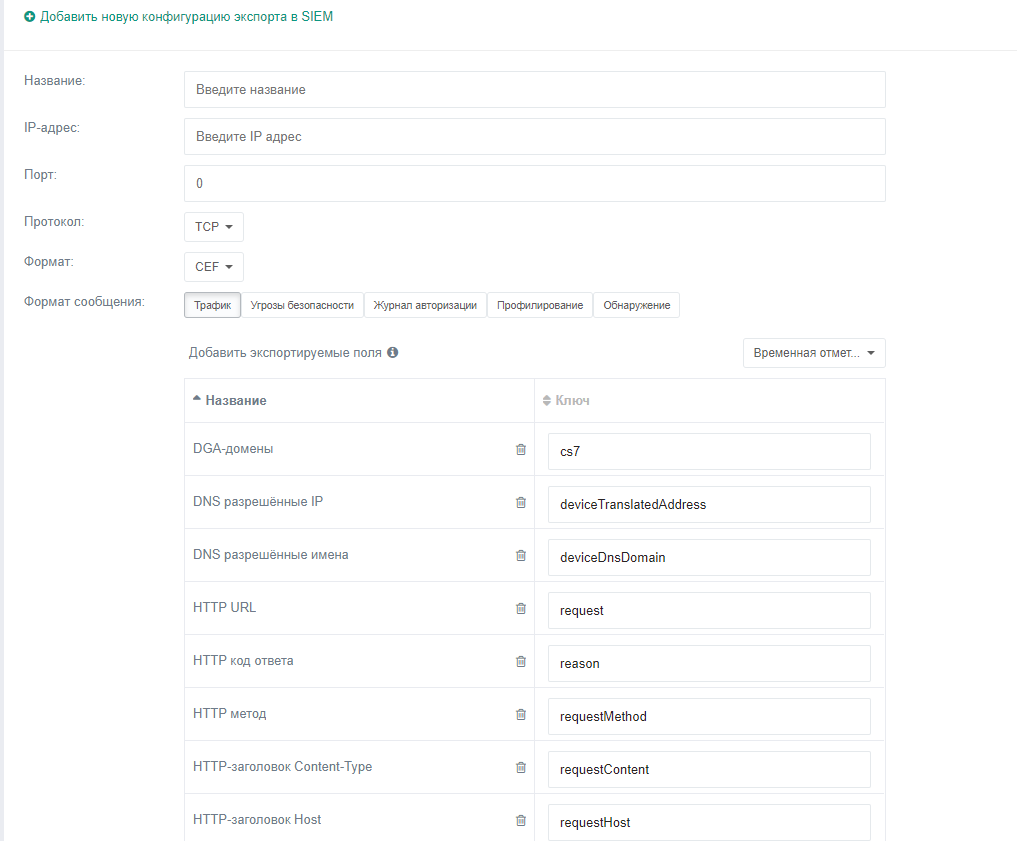
Task: Remove the HTTP метод field row
Action: (520, 715)
